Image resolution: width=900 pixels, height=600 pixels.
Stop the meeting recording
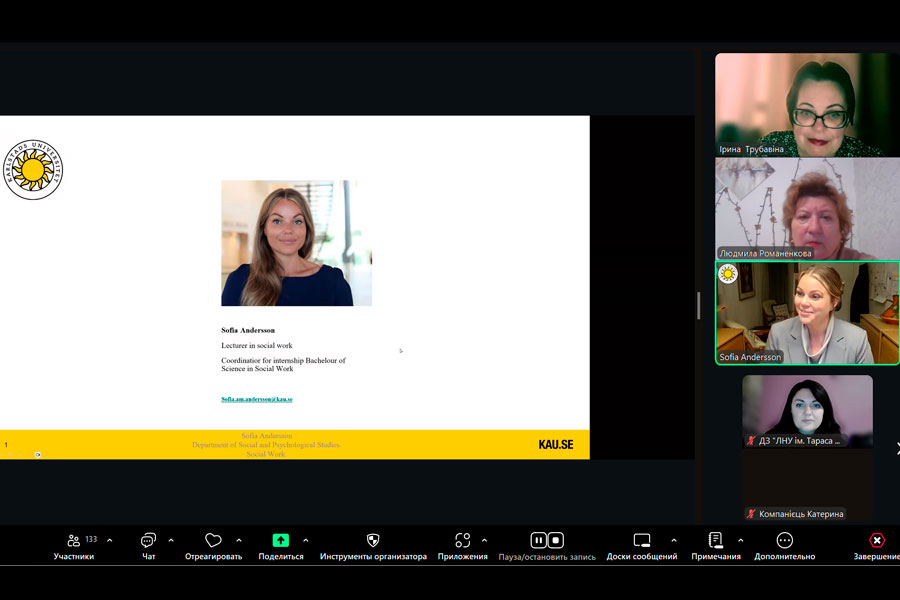(x=556, y=540)
